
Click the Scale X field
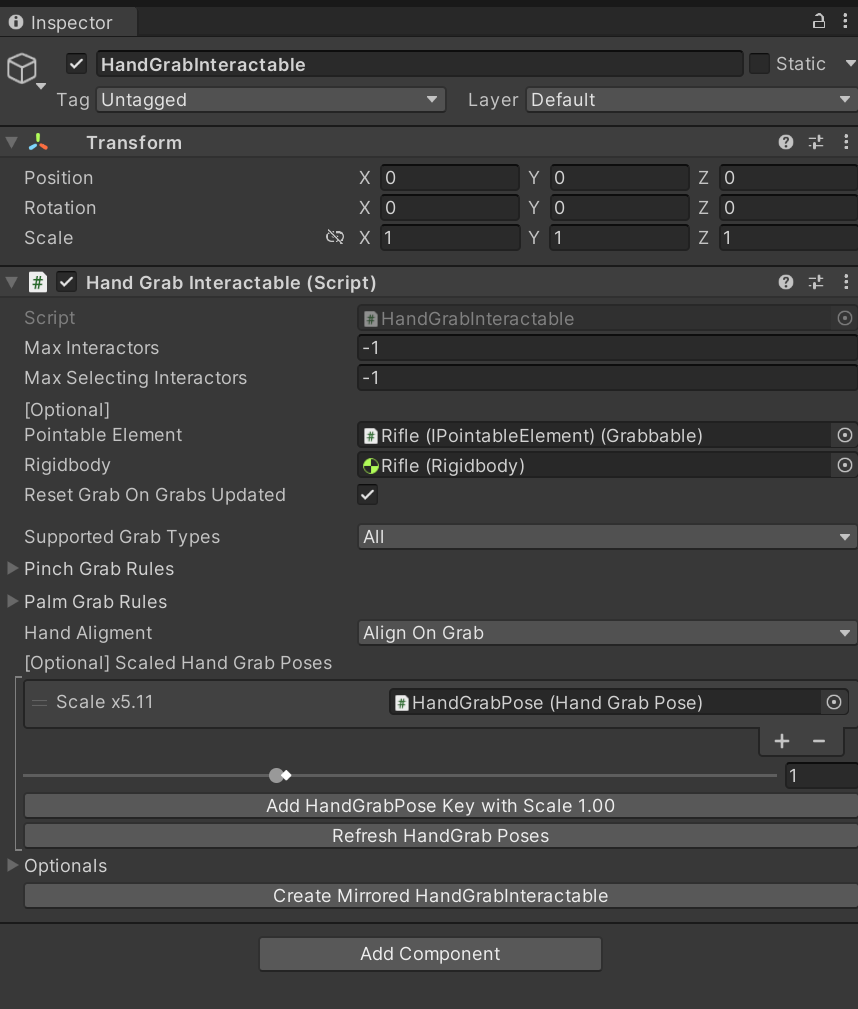tap(449, 237)
